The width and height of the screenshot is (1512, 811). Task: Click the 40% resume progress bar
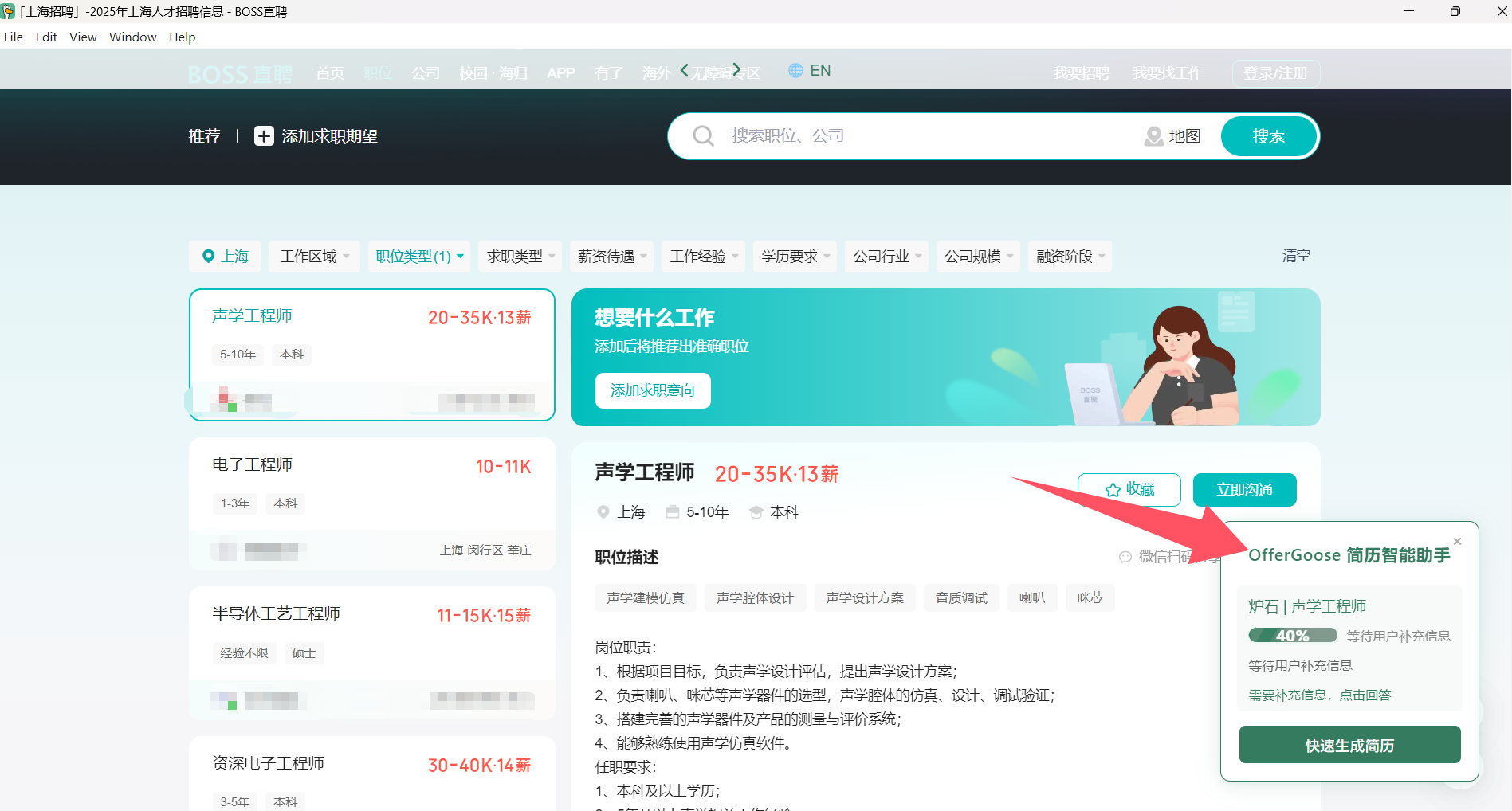point(1293,636)
